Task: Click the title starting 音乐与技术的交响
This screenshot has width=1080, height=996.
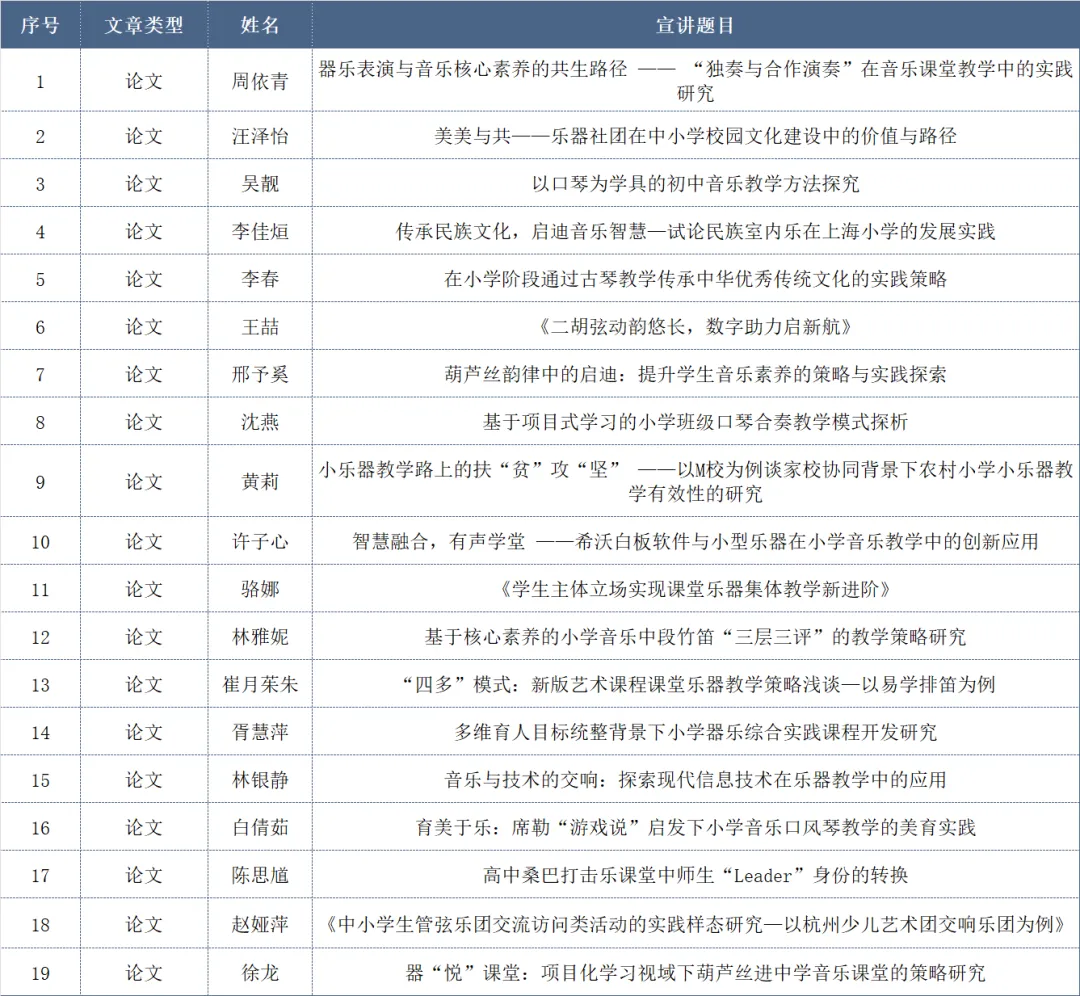Action: 695,780
